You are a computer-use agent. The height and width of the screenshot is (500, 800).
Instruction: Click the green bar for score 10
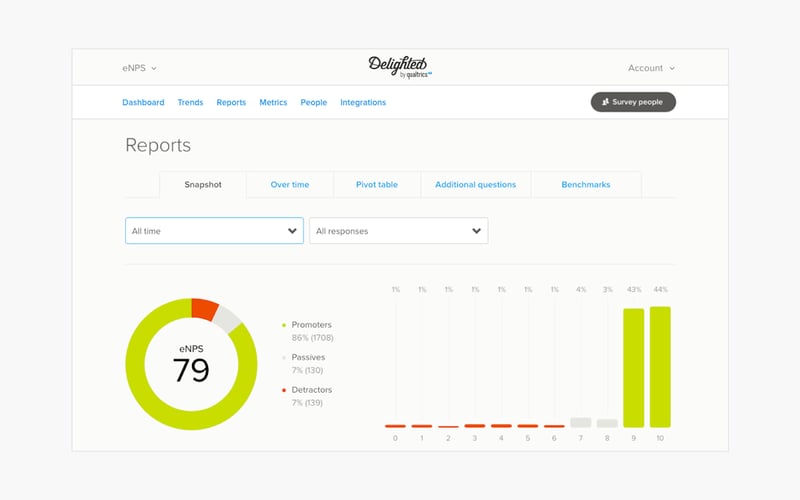point(660,367)
